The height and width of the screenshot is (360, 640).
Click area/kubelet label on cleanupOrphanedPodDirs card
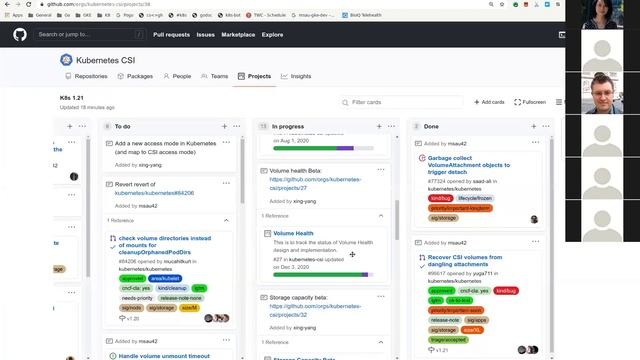click(165, 278)
